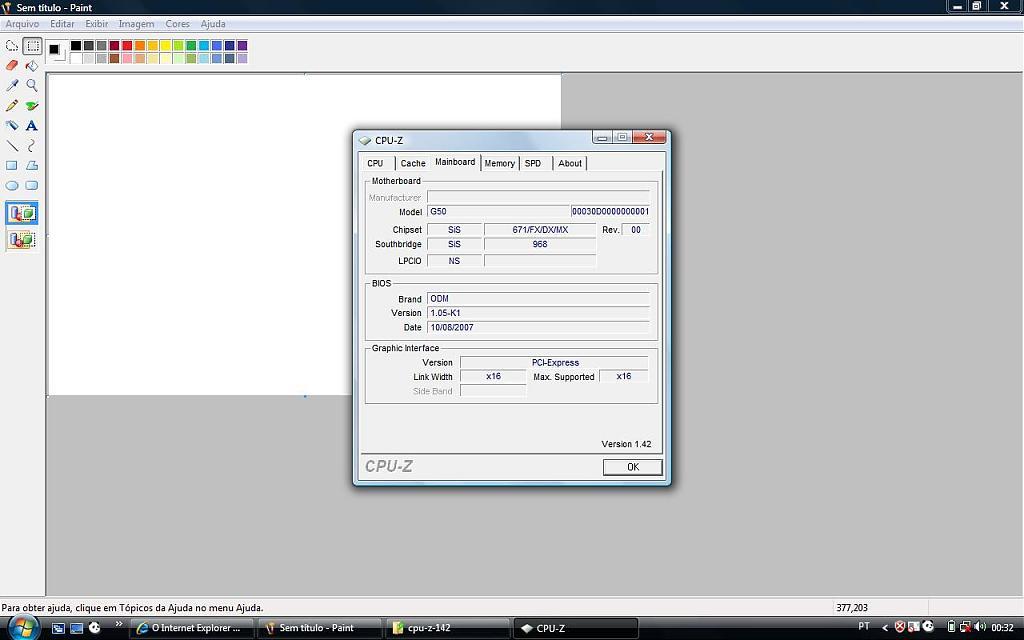
Task: Choose the Rounded Rectangle tool
Action: coord(32,185)
